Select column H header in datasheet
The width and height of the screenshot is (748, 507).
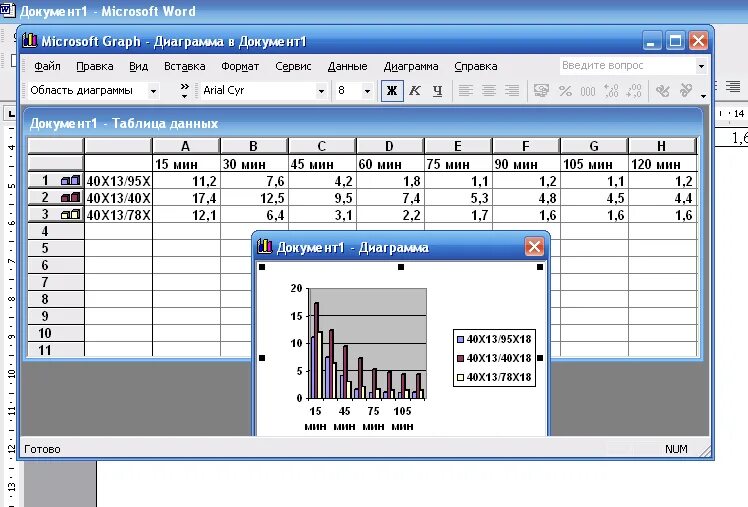(x=662, y=146)
